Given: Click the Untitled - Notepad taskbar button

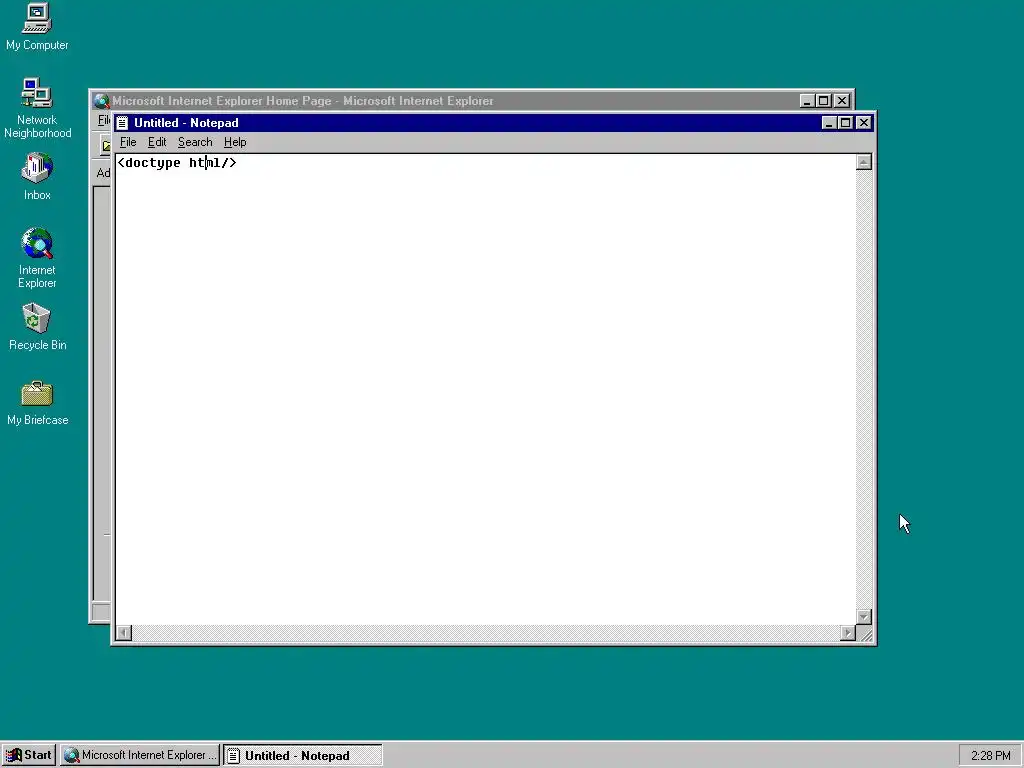Looking at the screenshot, I should point(302,756).
